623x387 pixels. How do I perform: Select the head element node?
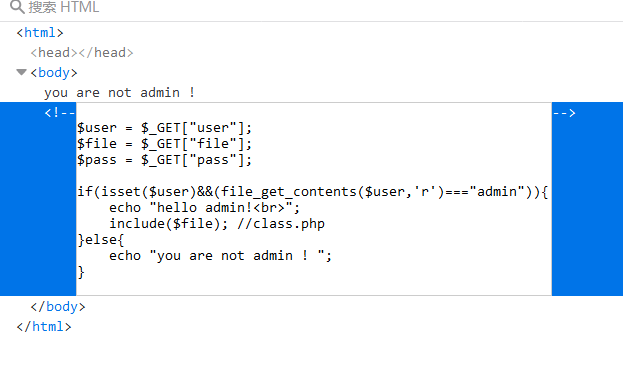pyautogui.click(x=82, y=52)
